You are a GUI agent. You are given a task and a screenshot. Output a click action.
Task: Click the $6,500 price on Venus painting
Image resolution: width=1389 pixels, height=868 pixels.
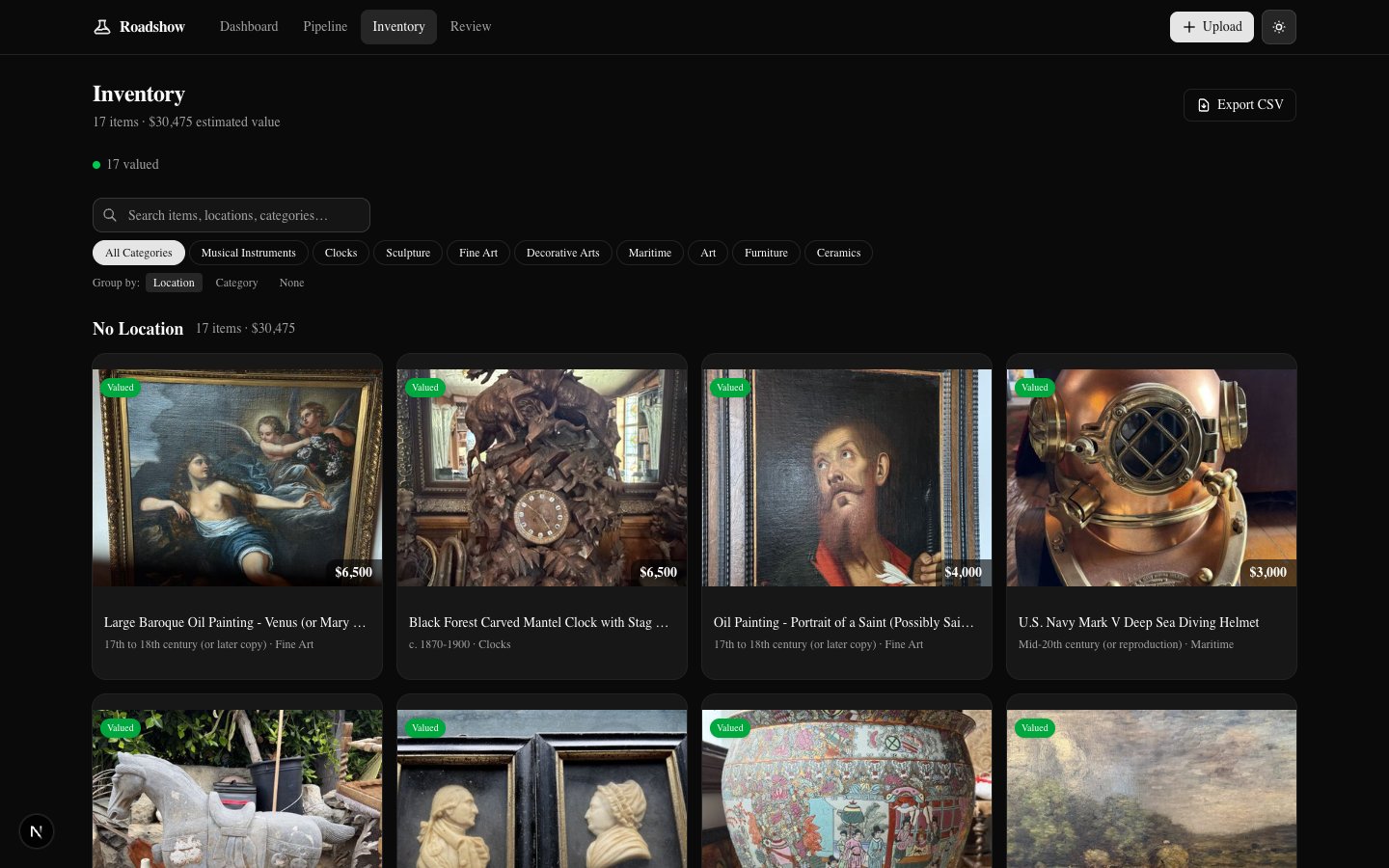pyautogui.click(x=353, y=572)
